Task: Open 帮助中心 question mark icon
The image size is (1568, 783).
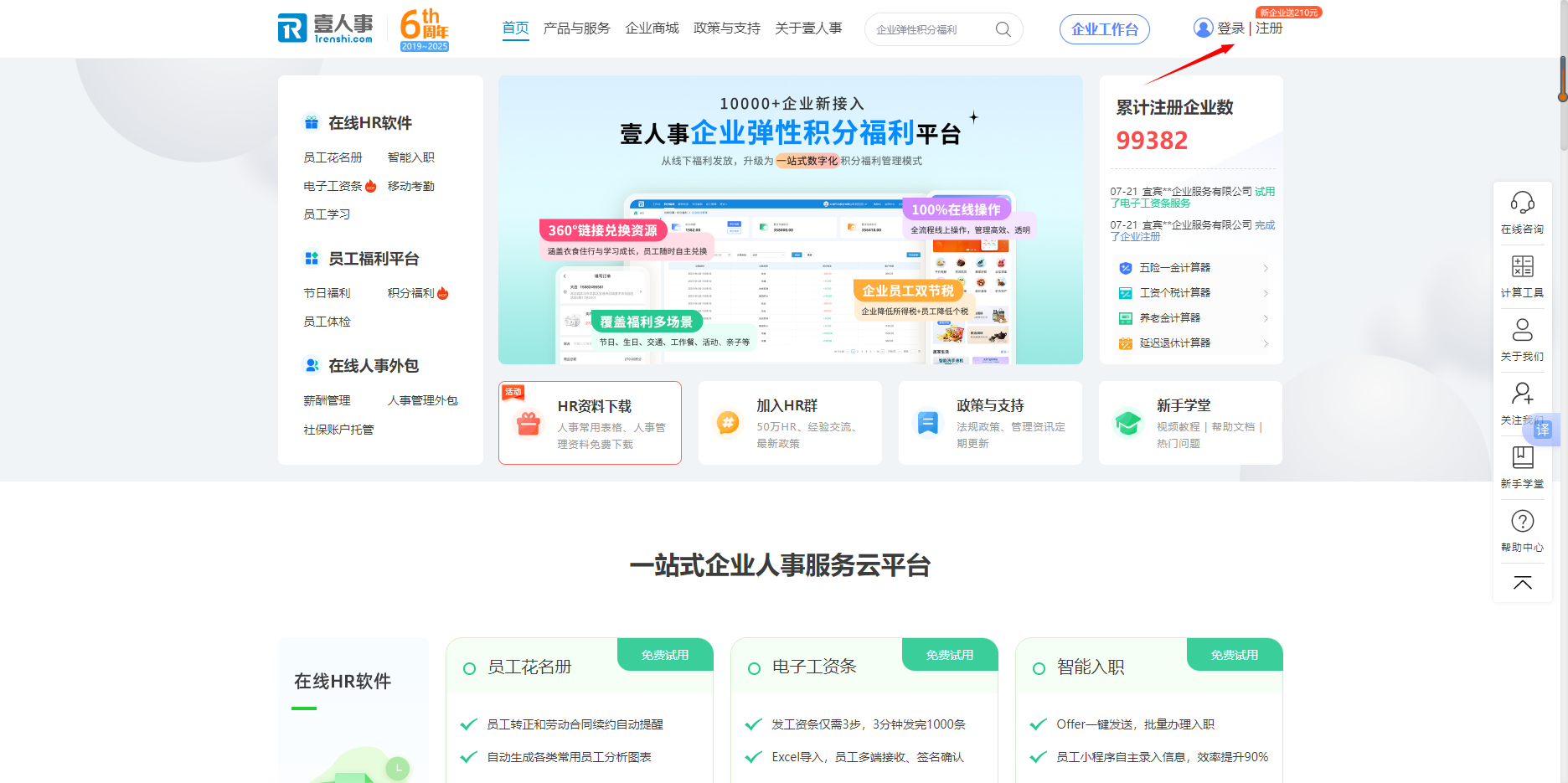Action: pos(1522,521)
